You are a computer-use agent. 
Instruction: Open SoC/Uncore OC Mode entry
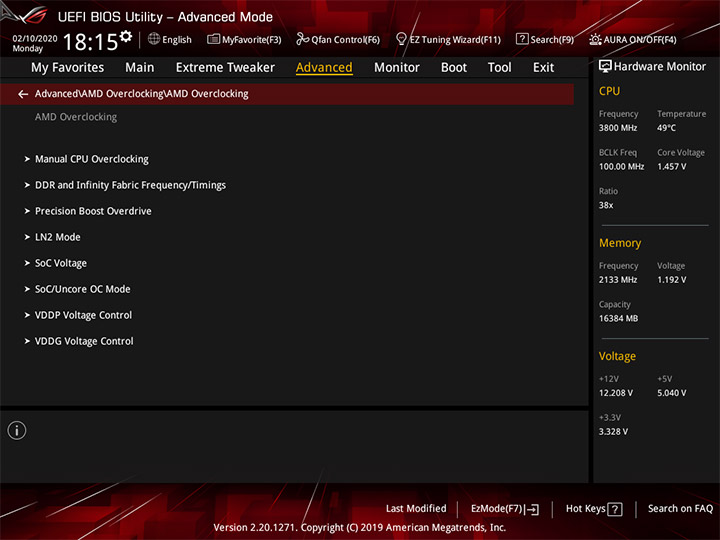(83, 289)
